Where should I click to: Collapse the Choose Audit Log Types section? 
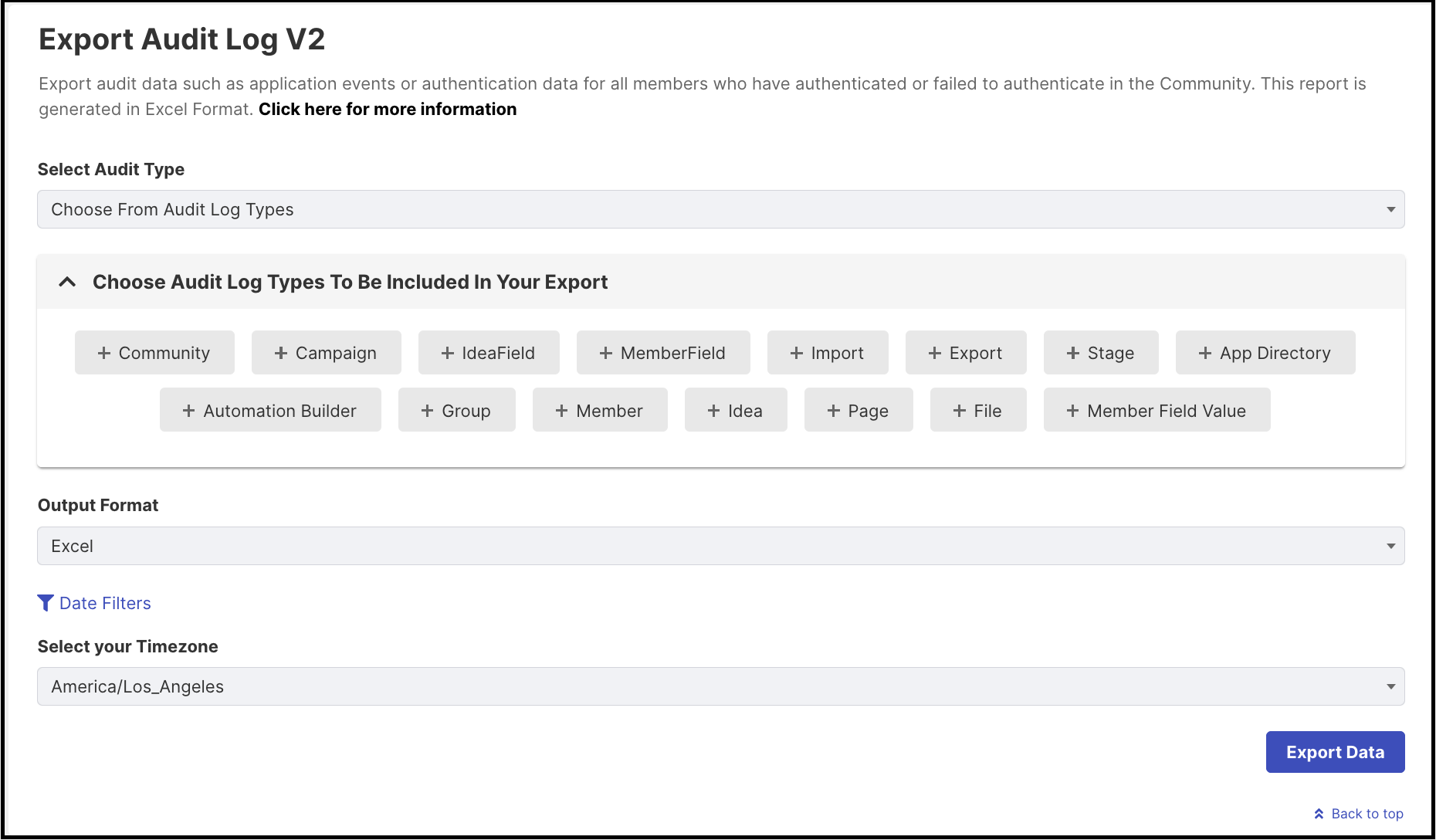click(x=66, y=282)
